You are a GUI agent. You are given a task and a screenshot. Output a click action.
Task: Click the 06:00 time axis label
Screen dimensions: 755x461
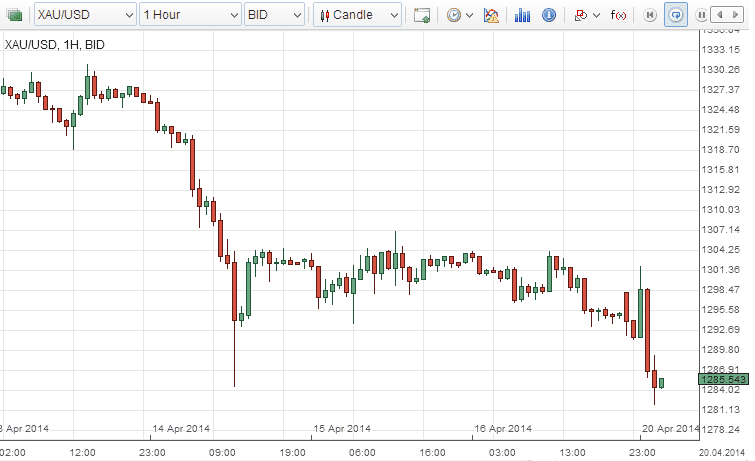pos(362,453)
